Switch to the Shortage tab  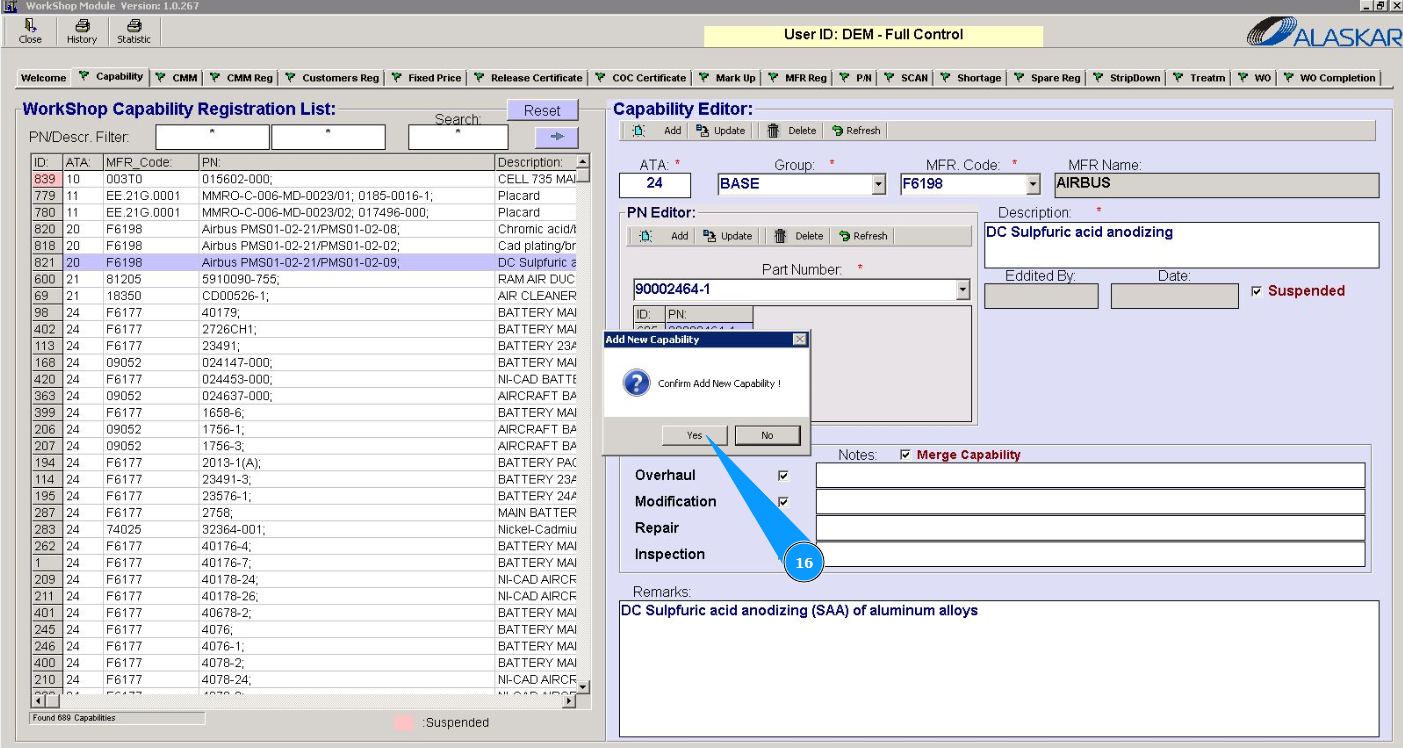[x=970, y=78]
